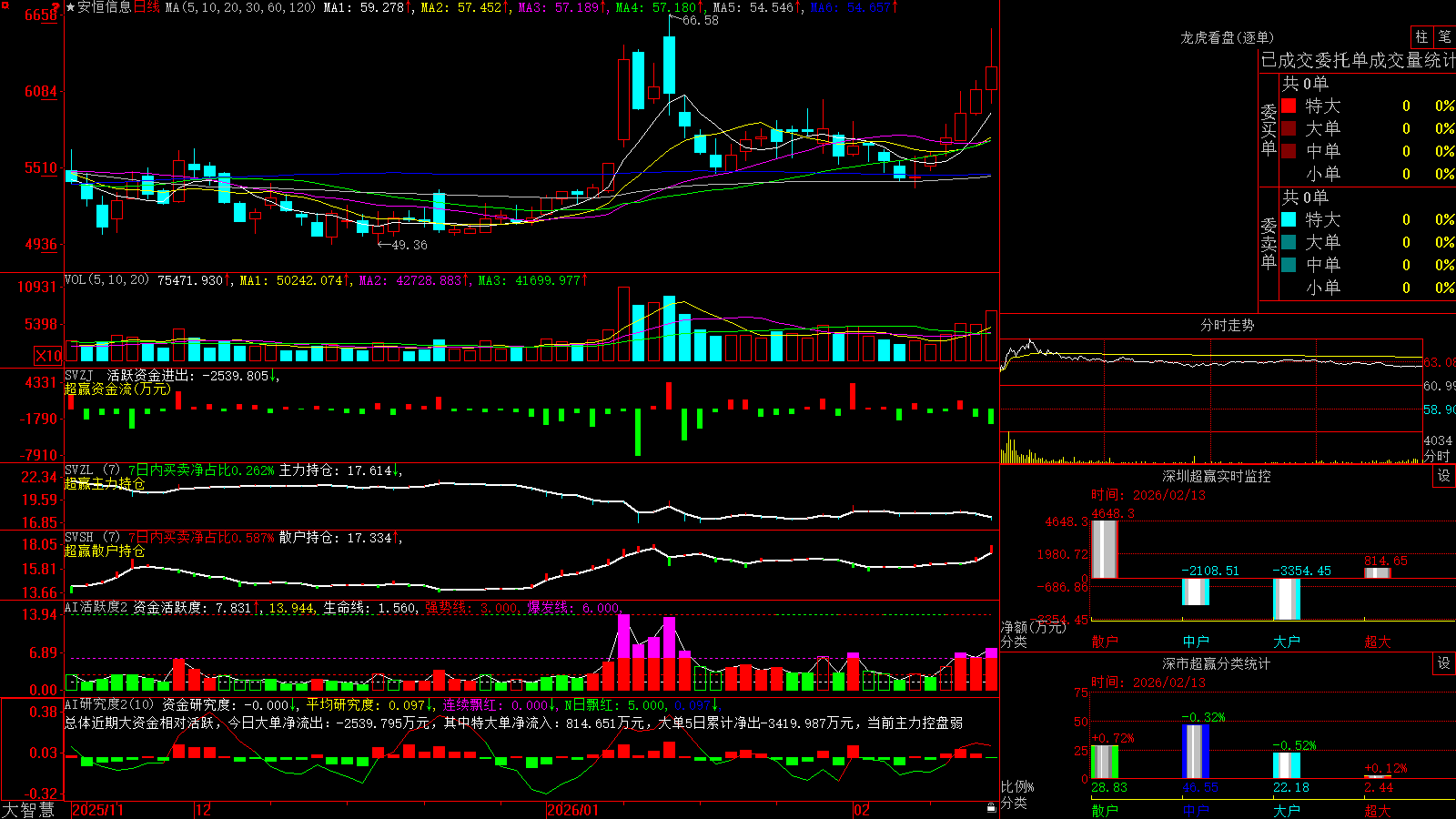Click the 大智慧 logo in bottom-left corner

pos(28,810)
